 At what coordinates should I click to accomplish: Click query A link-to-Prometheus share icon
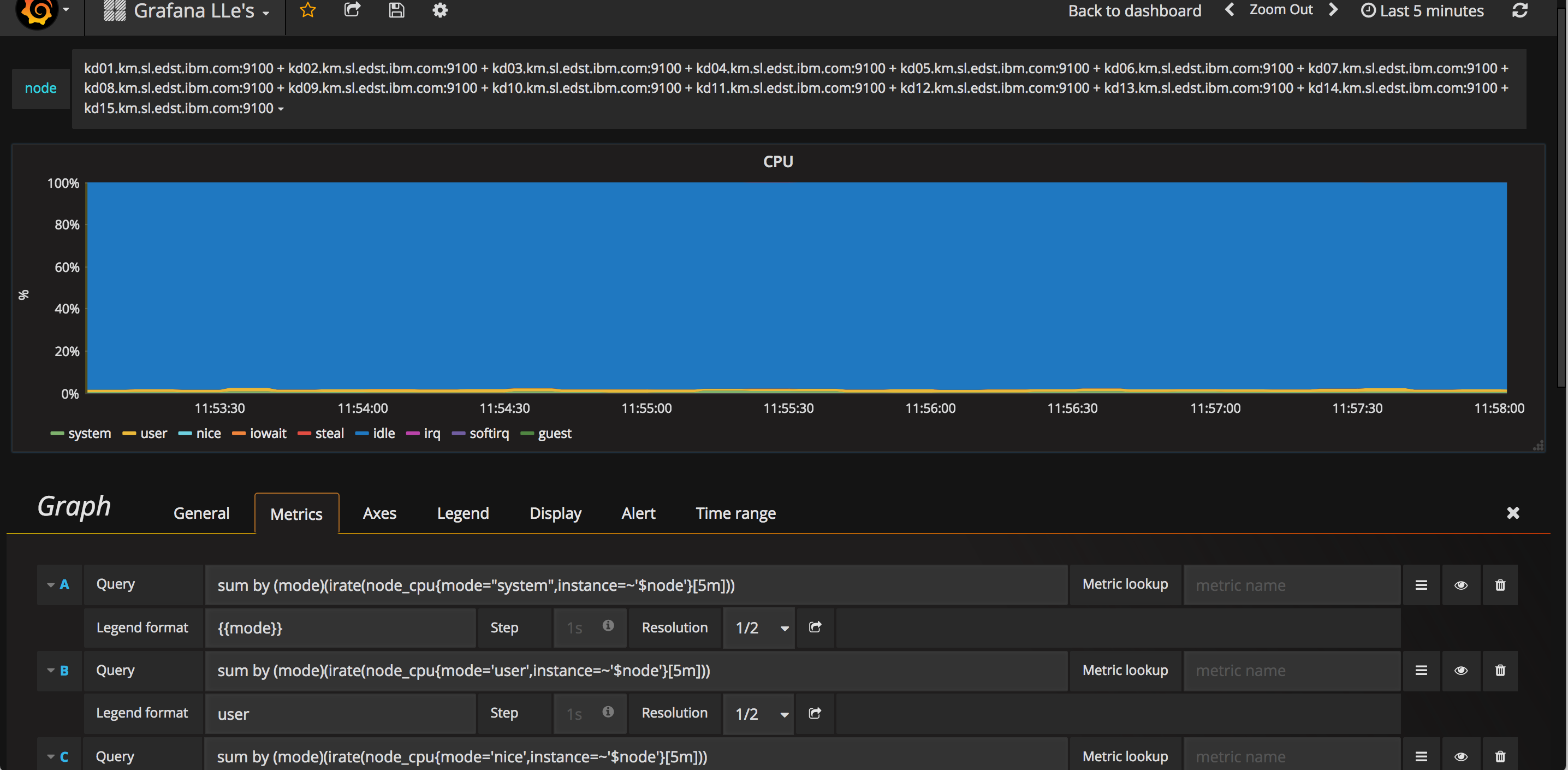(815, 627)
